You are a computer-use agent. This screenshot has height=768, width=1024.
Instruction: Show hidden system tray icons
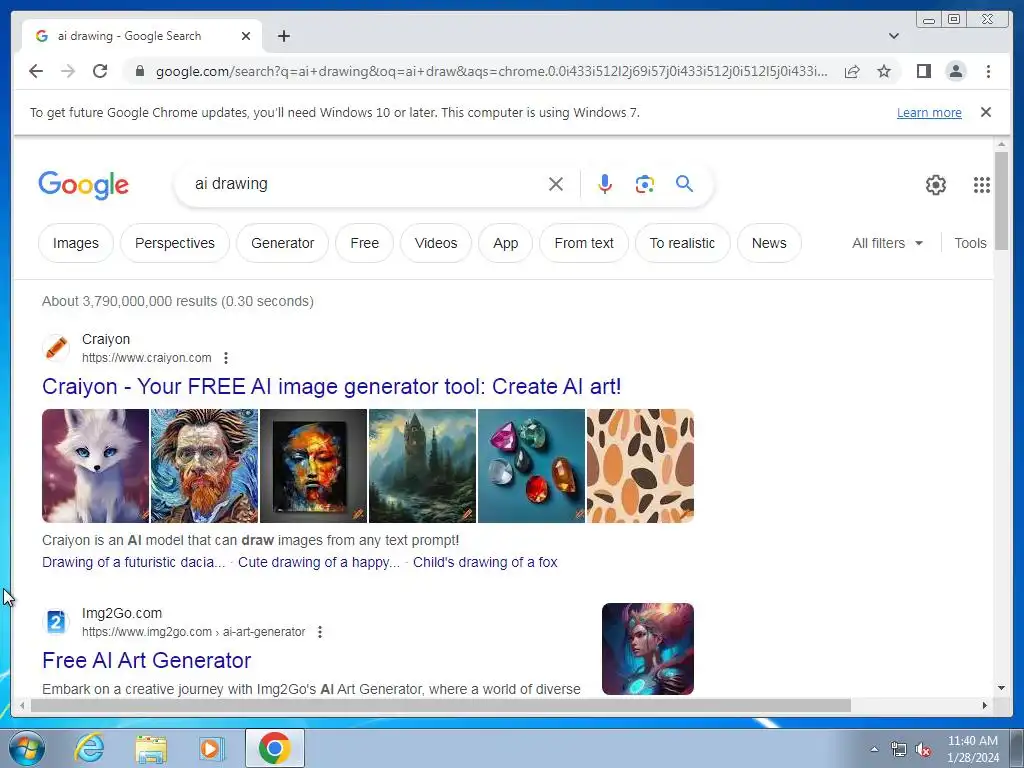[874, 749]
